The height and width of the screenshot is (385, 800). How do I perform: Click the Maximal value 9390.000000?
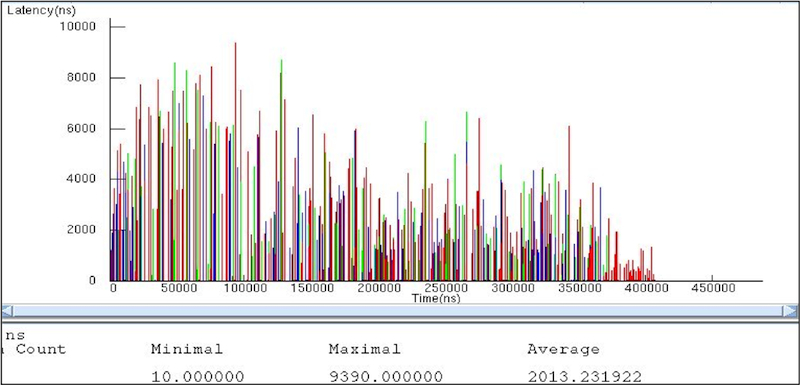pos(386,377)
